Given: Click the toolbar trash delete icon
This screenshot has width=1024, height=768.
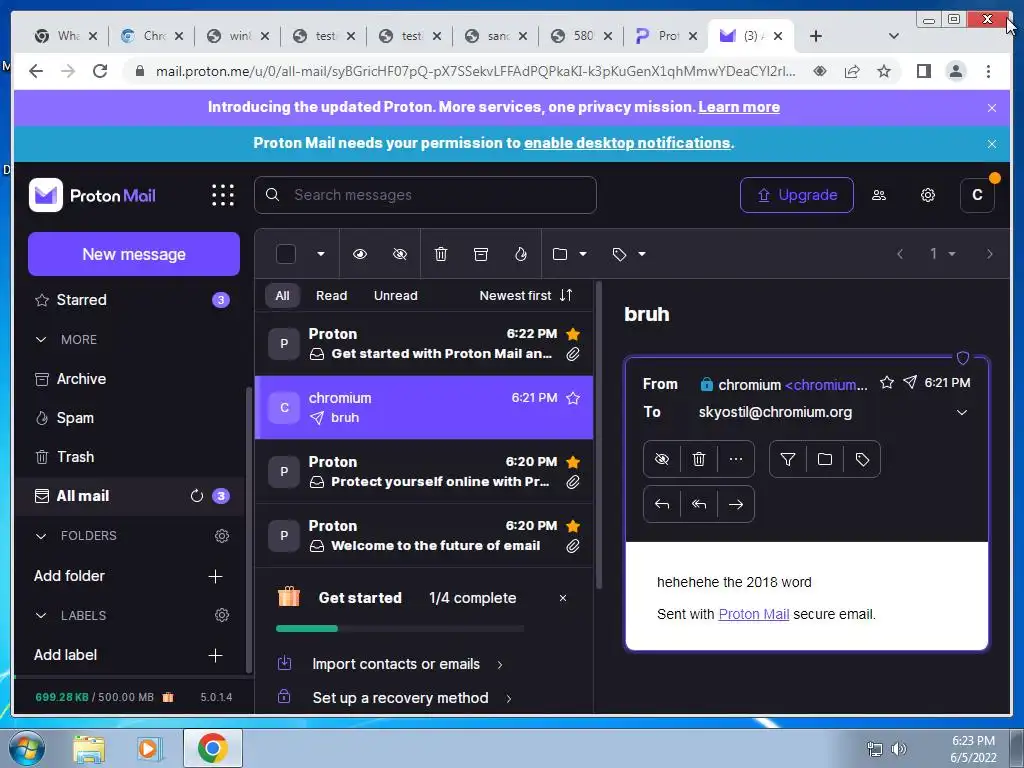Looking at the screenshot, I should [441, 254].
